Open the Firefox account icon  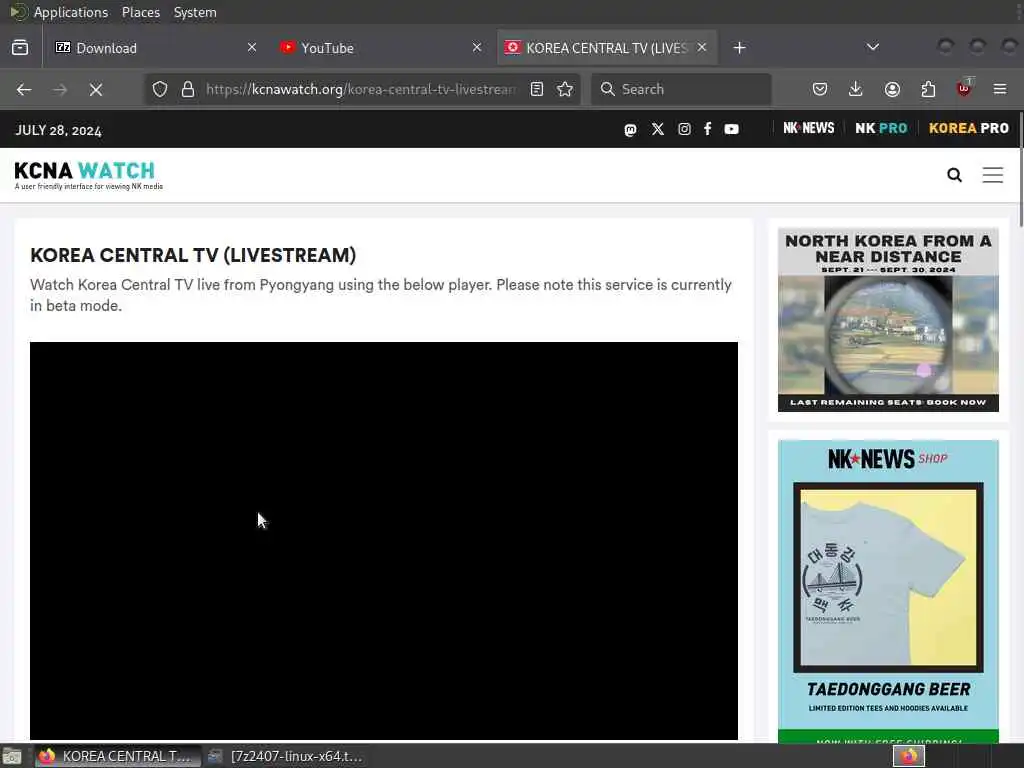892,89
